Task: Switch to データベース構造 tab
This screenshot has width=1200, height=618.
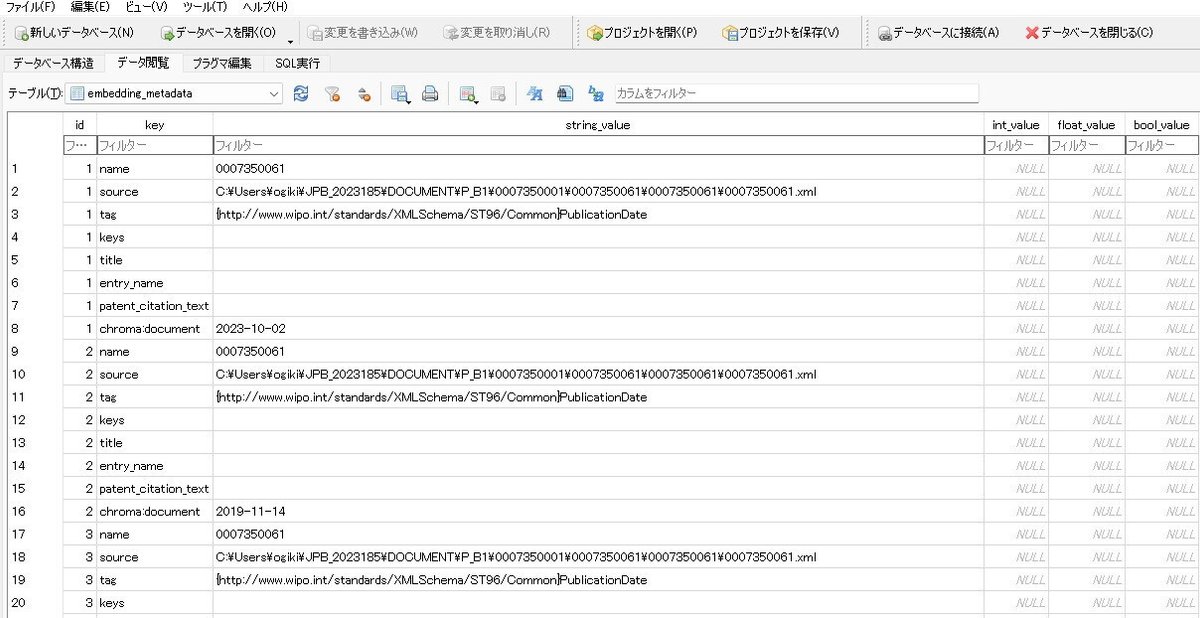Action: click(54, 63)
